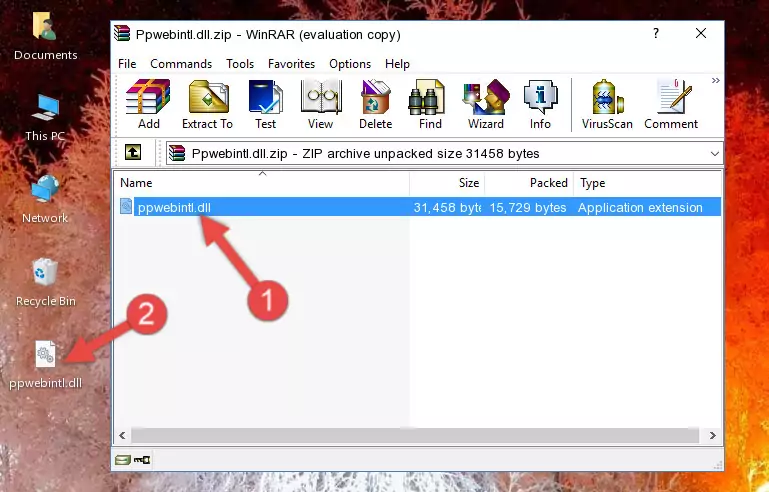
Task: Select ppwebintl.dll file on desktop
Action: point(46,364)
